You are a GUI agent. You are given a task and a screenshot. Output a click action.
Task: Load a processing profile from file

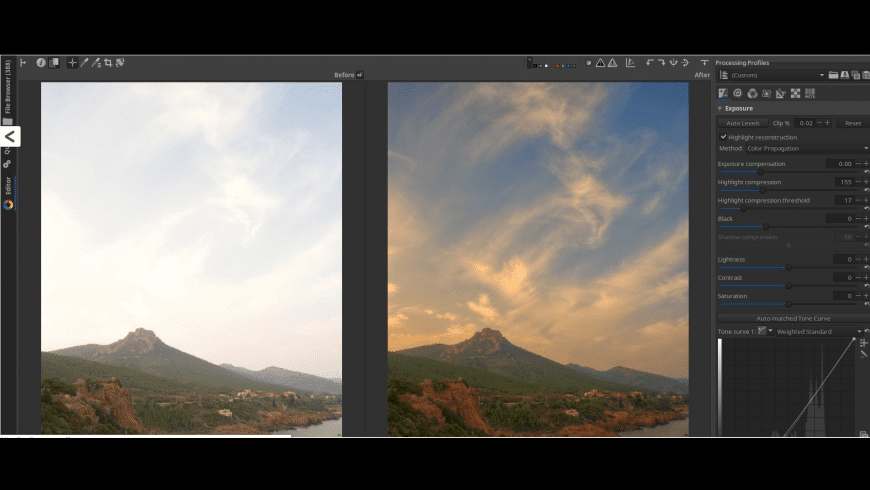coord(833,75)
